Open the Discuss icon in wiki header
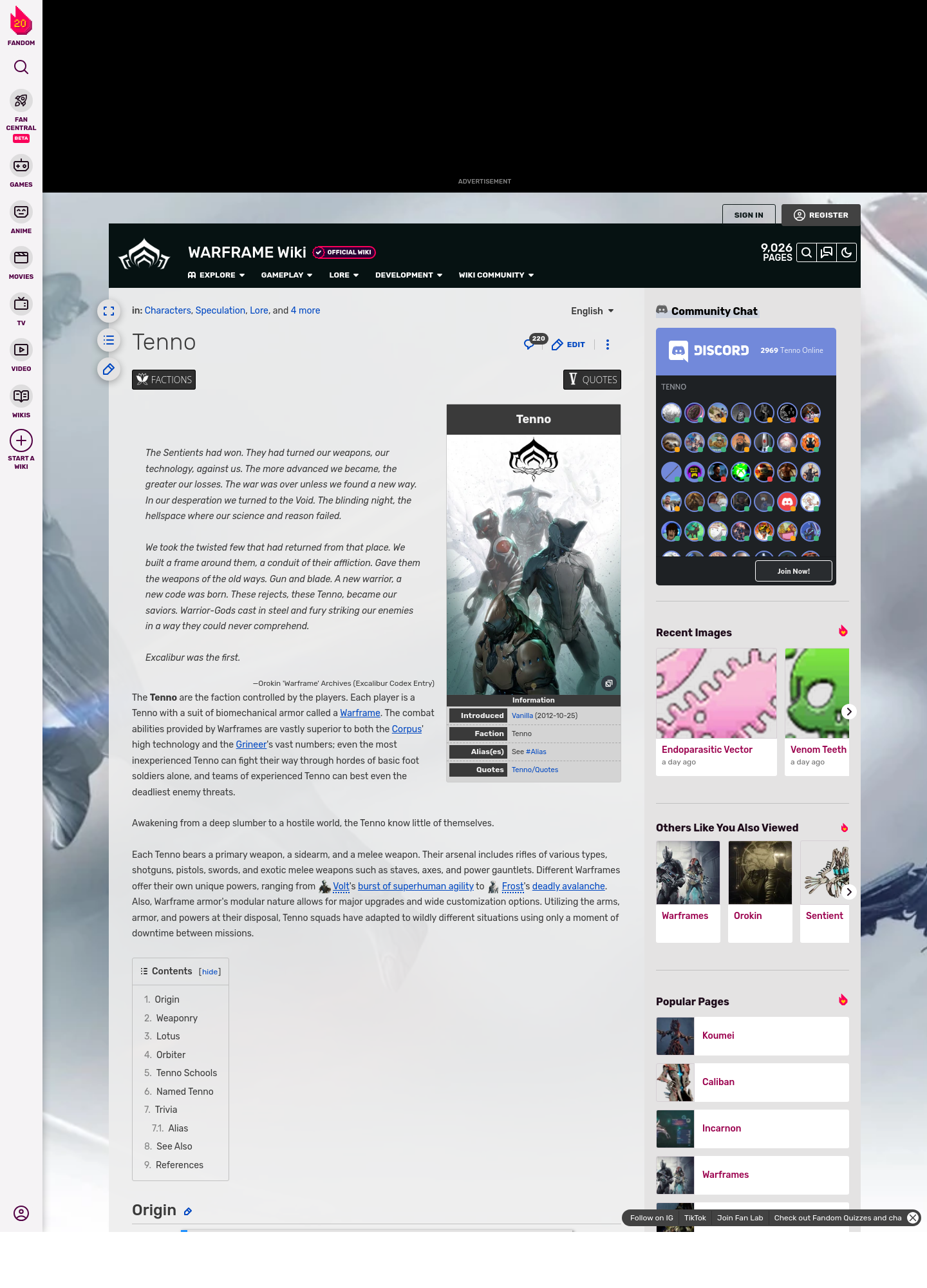Viewport: 927px width, 1288px height. 827,252
